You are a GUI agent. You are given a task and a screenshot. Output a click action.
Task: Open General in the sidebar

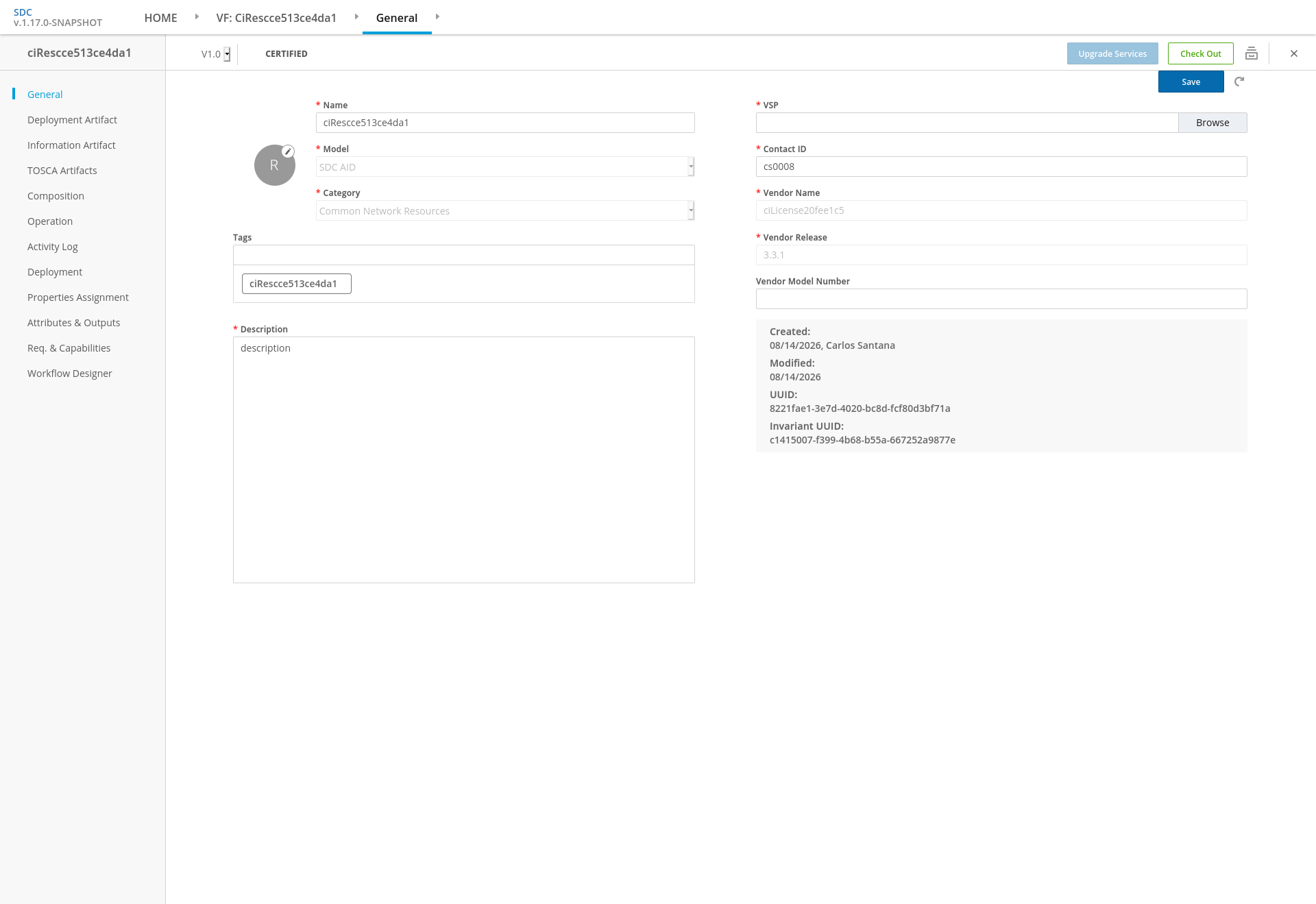(45, 95)
